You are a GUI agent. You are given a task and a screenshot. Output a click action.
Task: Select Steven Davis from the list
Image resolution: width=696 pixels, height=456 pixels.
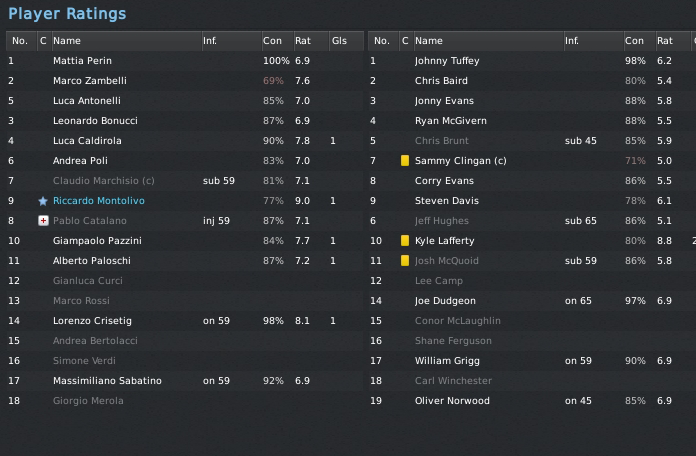click(x=446, y=201)
